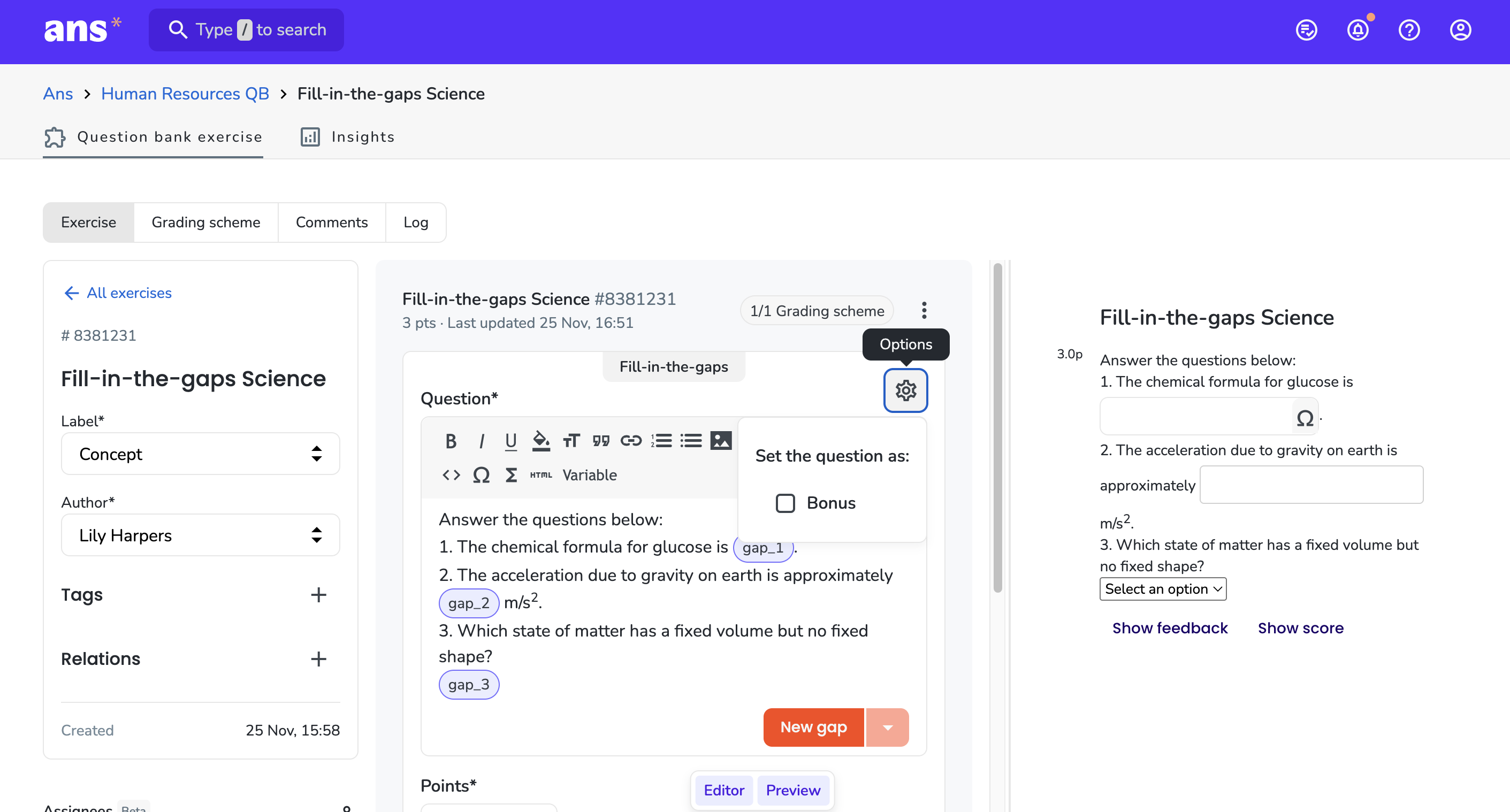Switch to Preview view
This screenshot has width=1510, height=812.
coord(792,790)
